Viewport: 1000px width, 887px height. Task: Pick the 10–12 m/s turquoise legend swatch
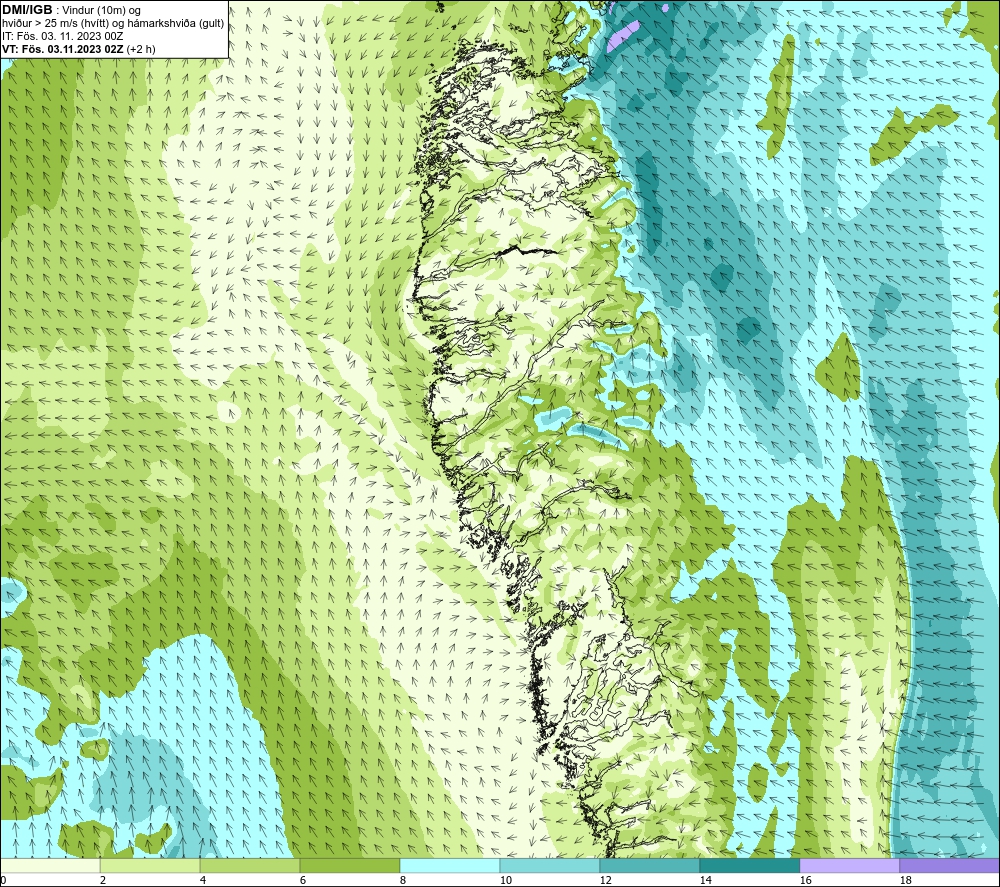click(x=550, y=865)
